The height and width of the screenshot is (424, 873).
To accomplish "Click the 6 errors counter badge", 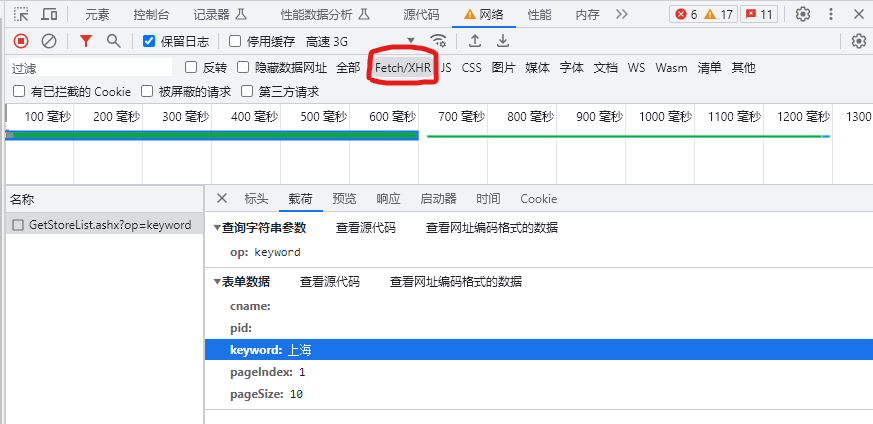I will [686, 14].
